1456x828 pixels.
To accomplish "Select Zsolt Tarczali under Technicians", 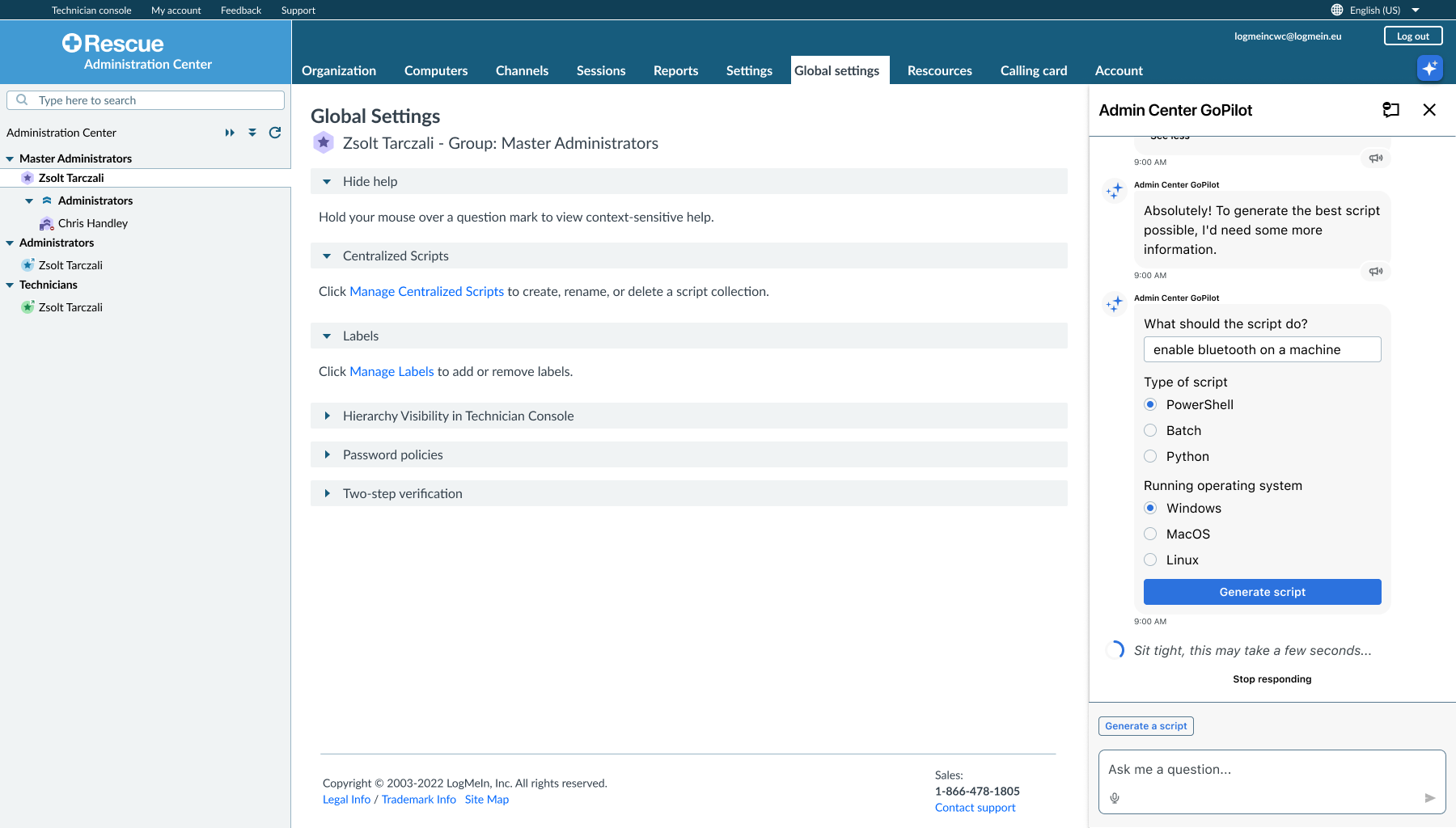I will [70, 307].
